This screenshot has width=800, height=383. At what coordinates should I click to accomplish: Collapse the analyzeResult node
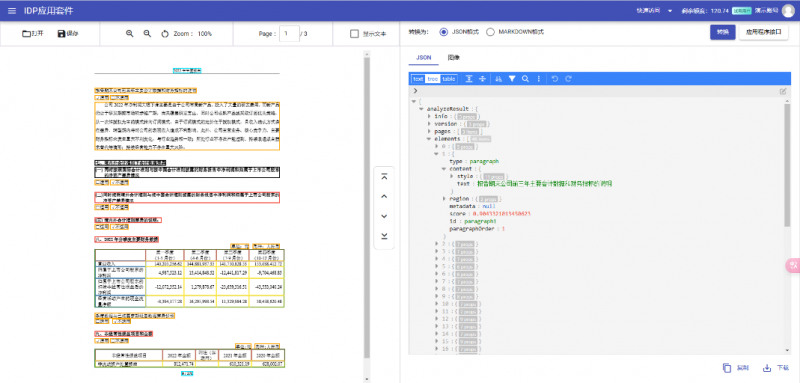tap(421, 109)
